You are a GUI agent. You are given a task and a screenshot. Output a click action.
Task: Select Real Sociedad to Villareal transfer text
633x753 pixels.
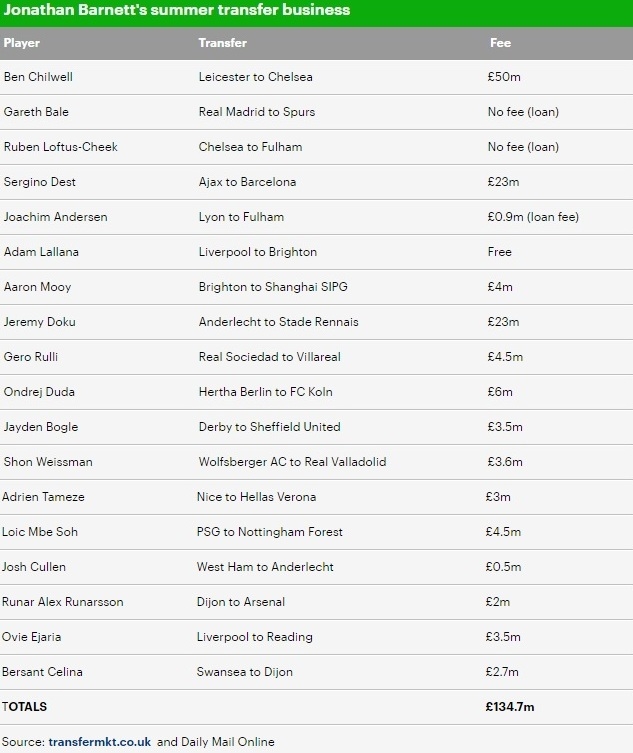[269, 357]
